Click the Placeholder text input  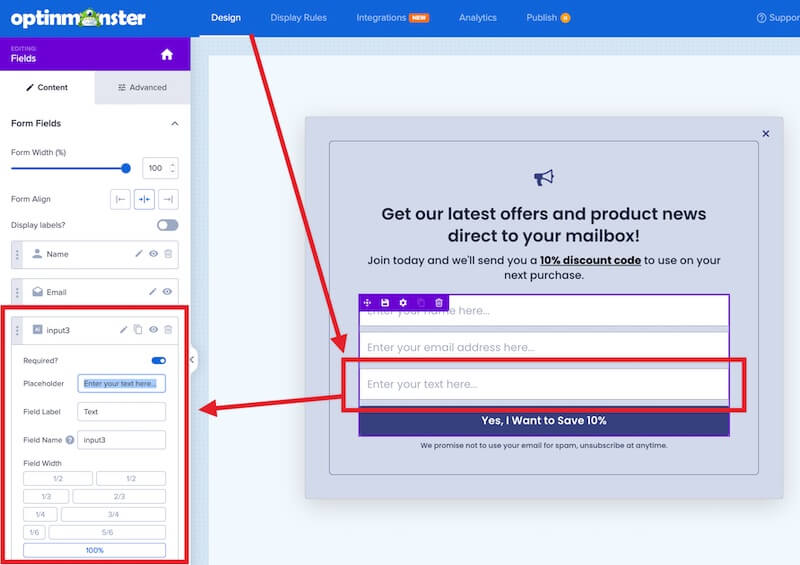(121, 383)
